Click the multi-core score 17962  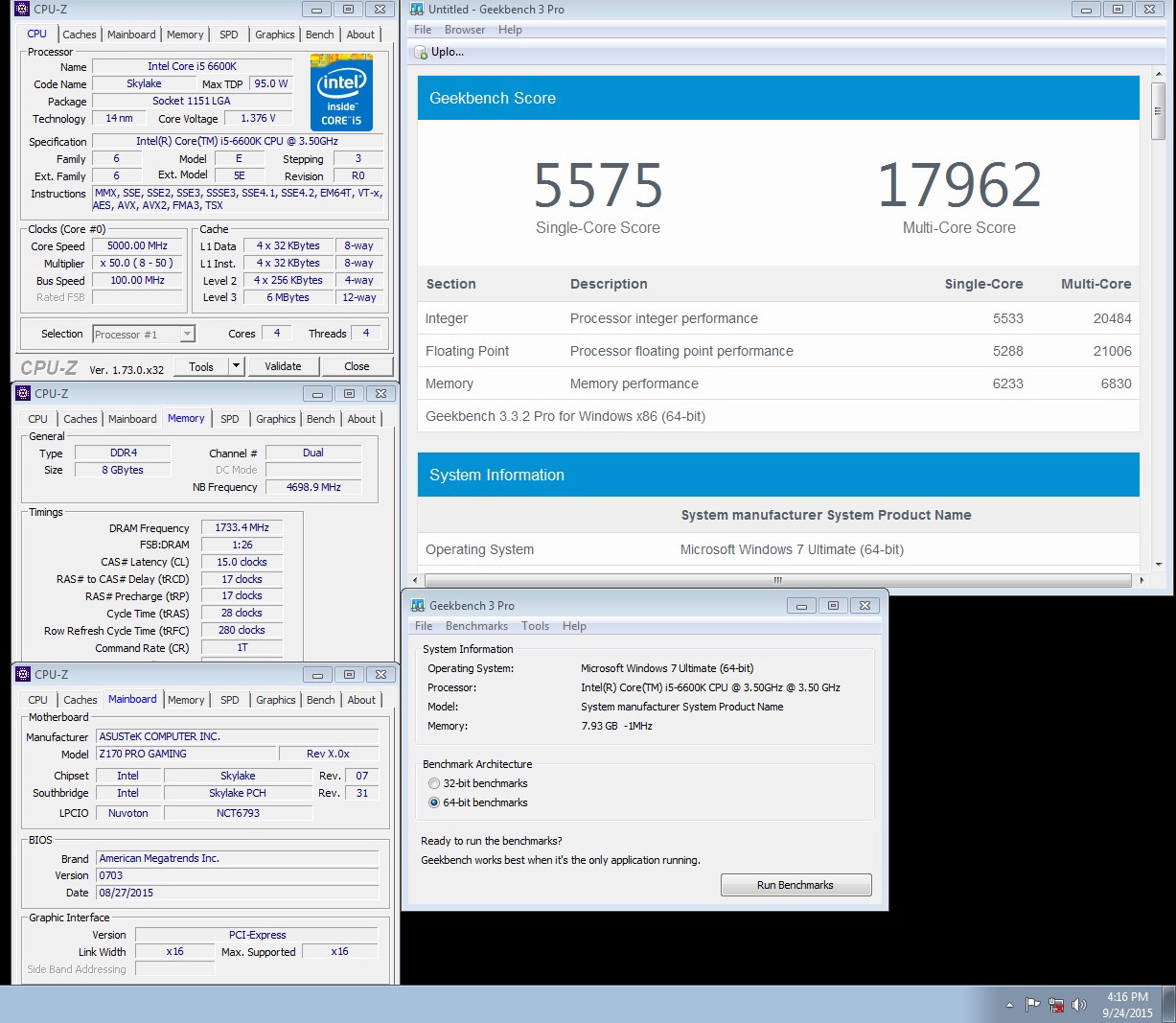(959, 186)
